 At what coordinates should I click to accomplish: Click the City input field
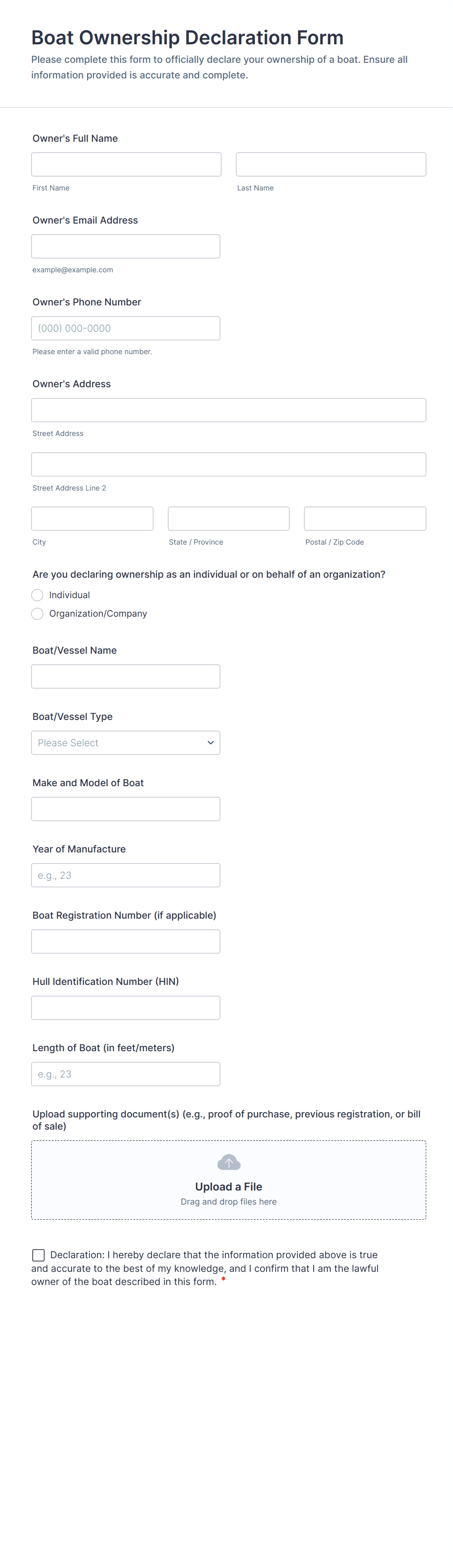92,519
